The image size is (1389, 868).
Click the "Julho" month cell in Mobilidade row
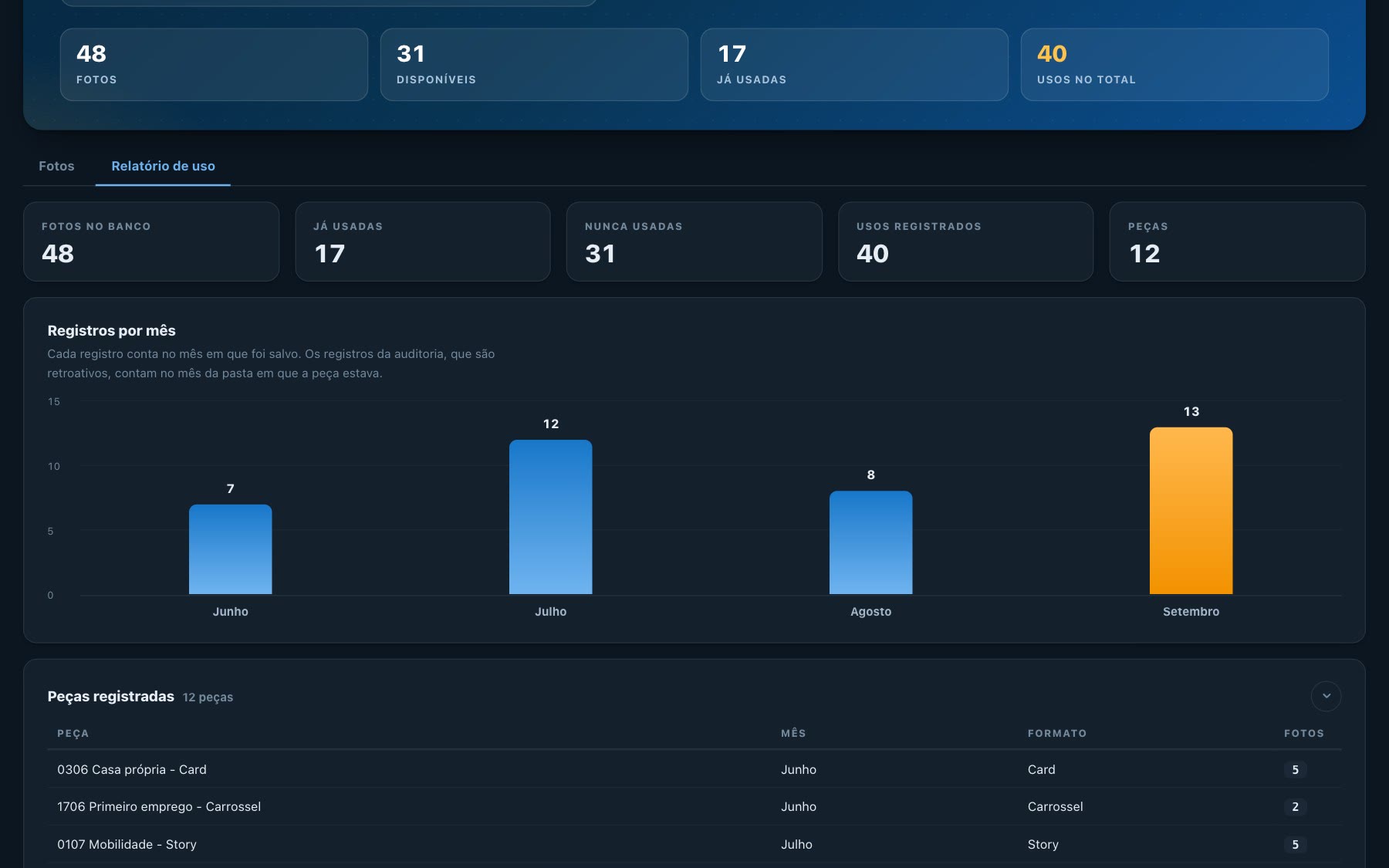coord(796,844)
